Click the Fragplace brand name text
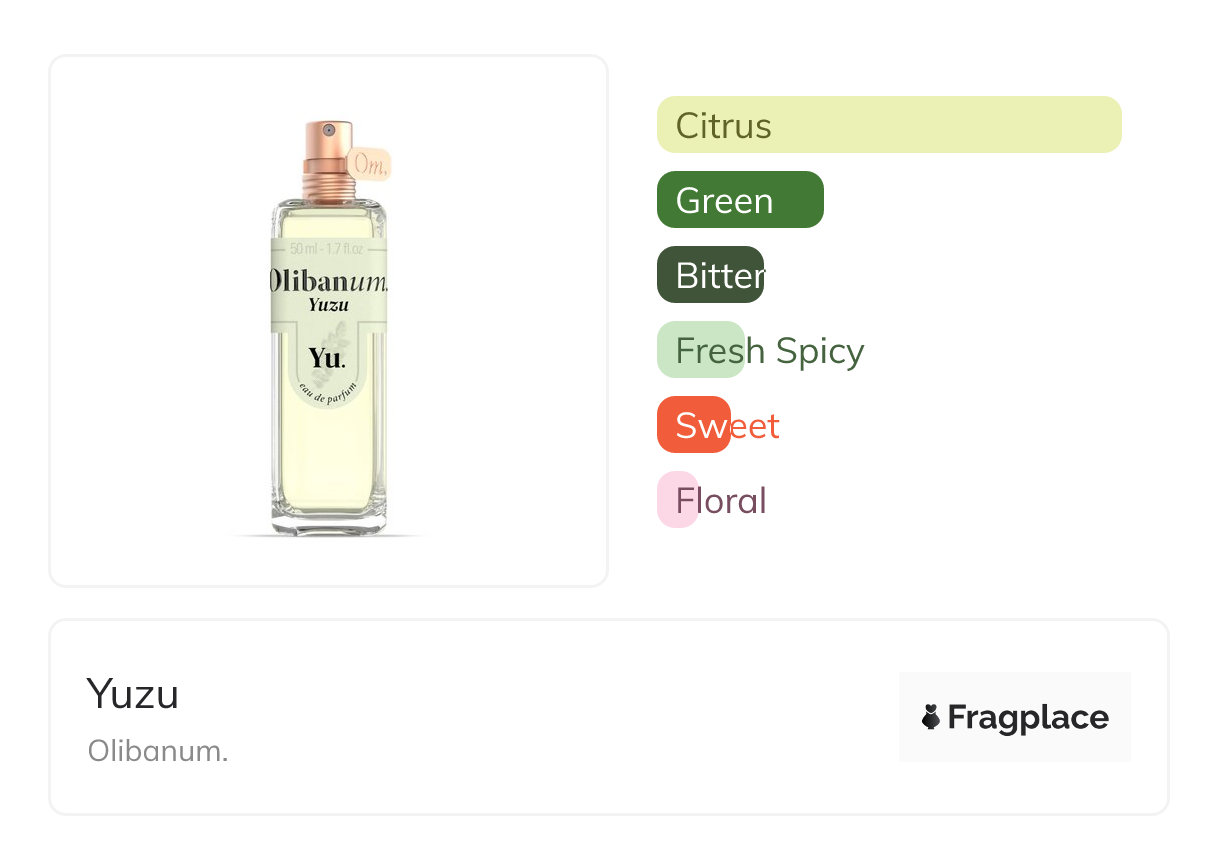 (1028, 717)
